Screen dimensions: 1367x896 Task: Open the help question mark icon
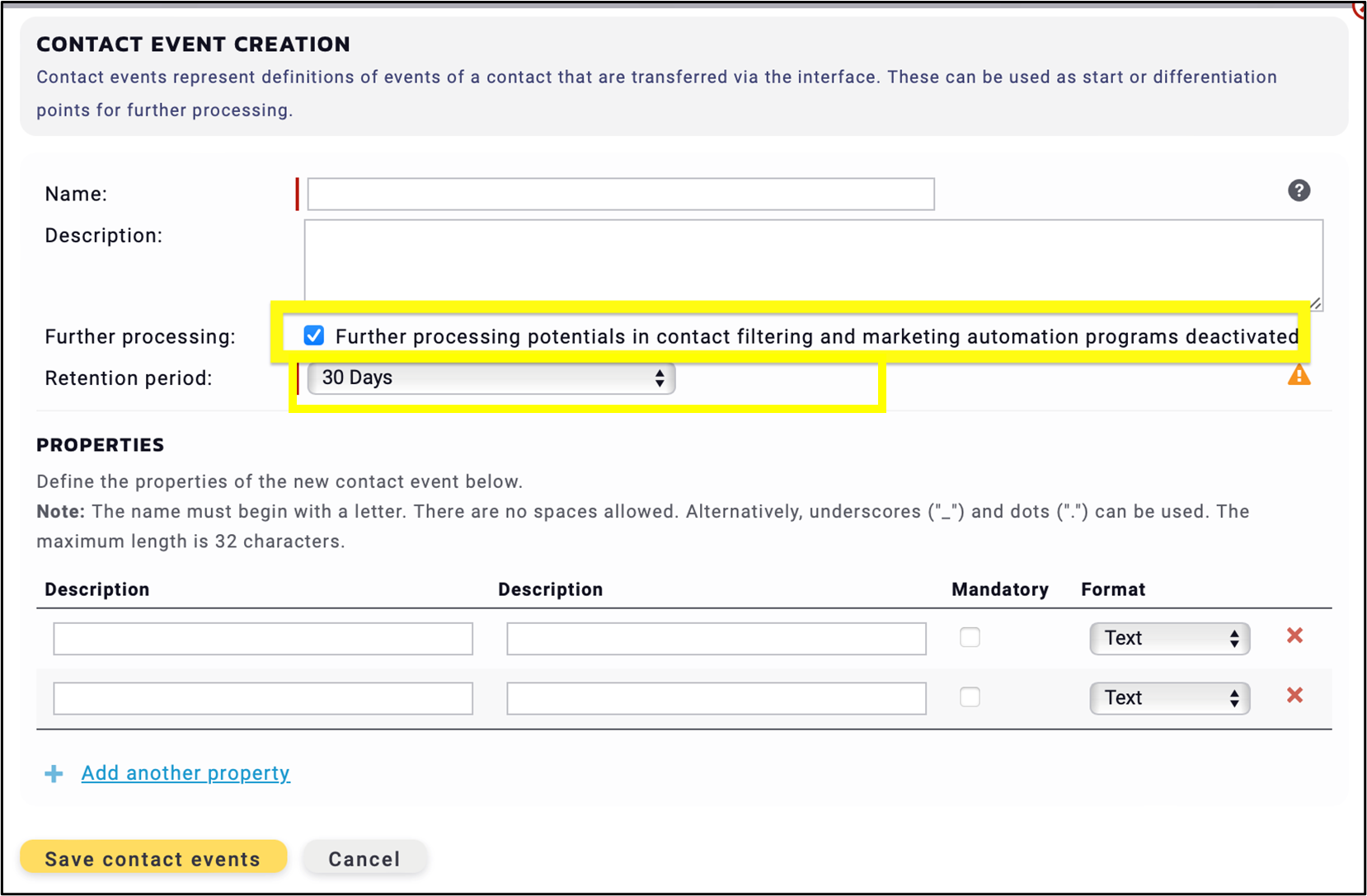click(x=1299, y=190)
